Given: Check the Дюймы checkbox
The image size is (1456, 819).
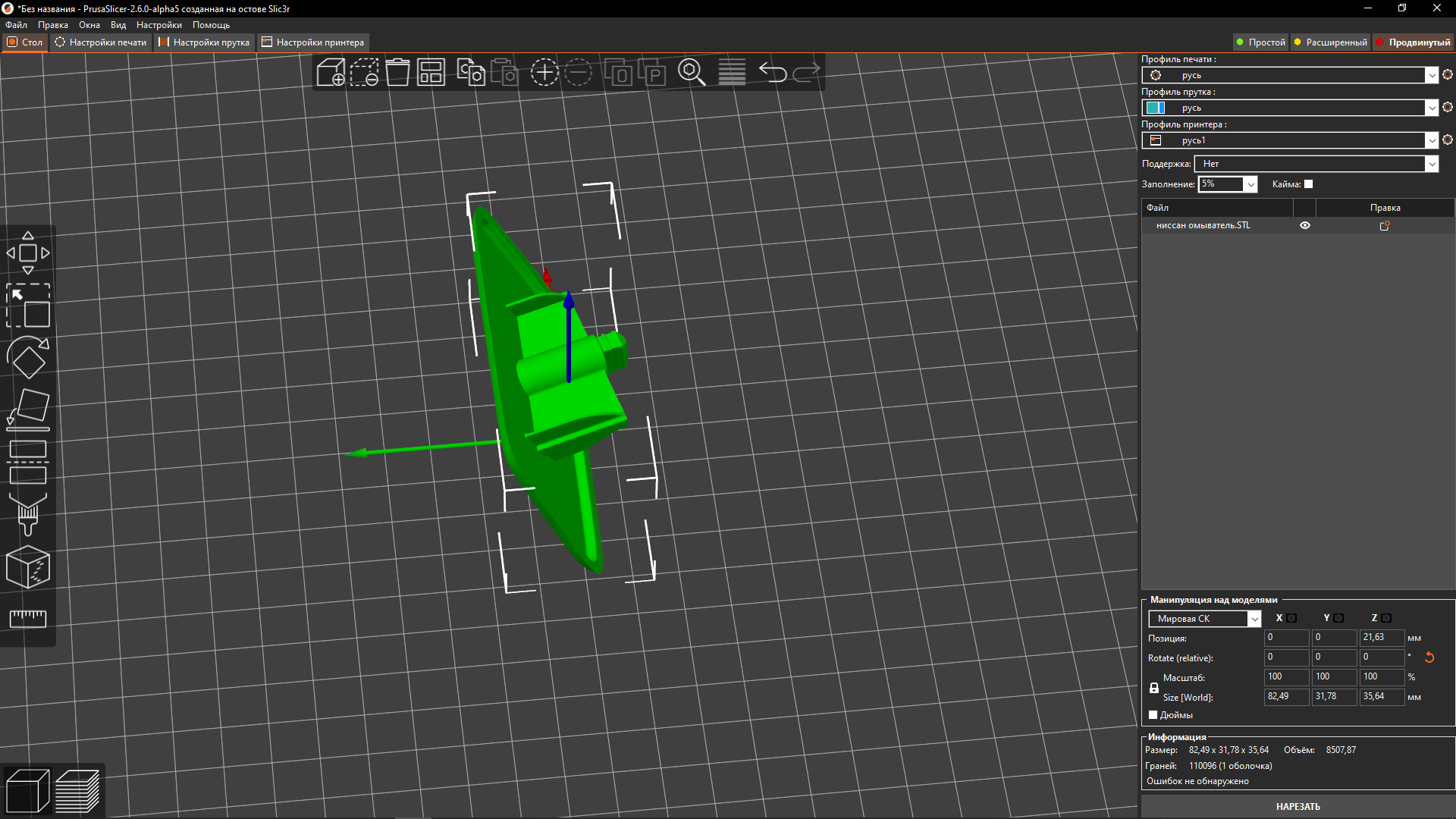Looking at the screenshot, I should click(x=1153, y=715).
